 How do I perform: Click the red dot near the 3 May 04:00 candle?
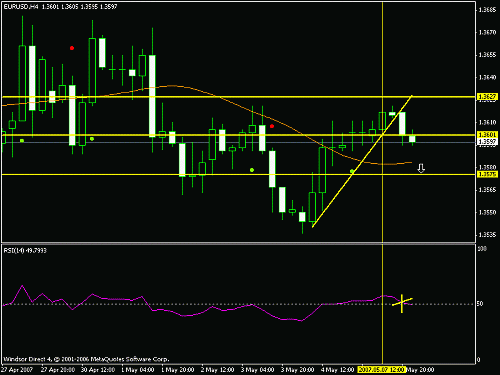(272, 126)
